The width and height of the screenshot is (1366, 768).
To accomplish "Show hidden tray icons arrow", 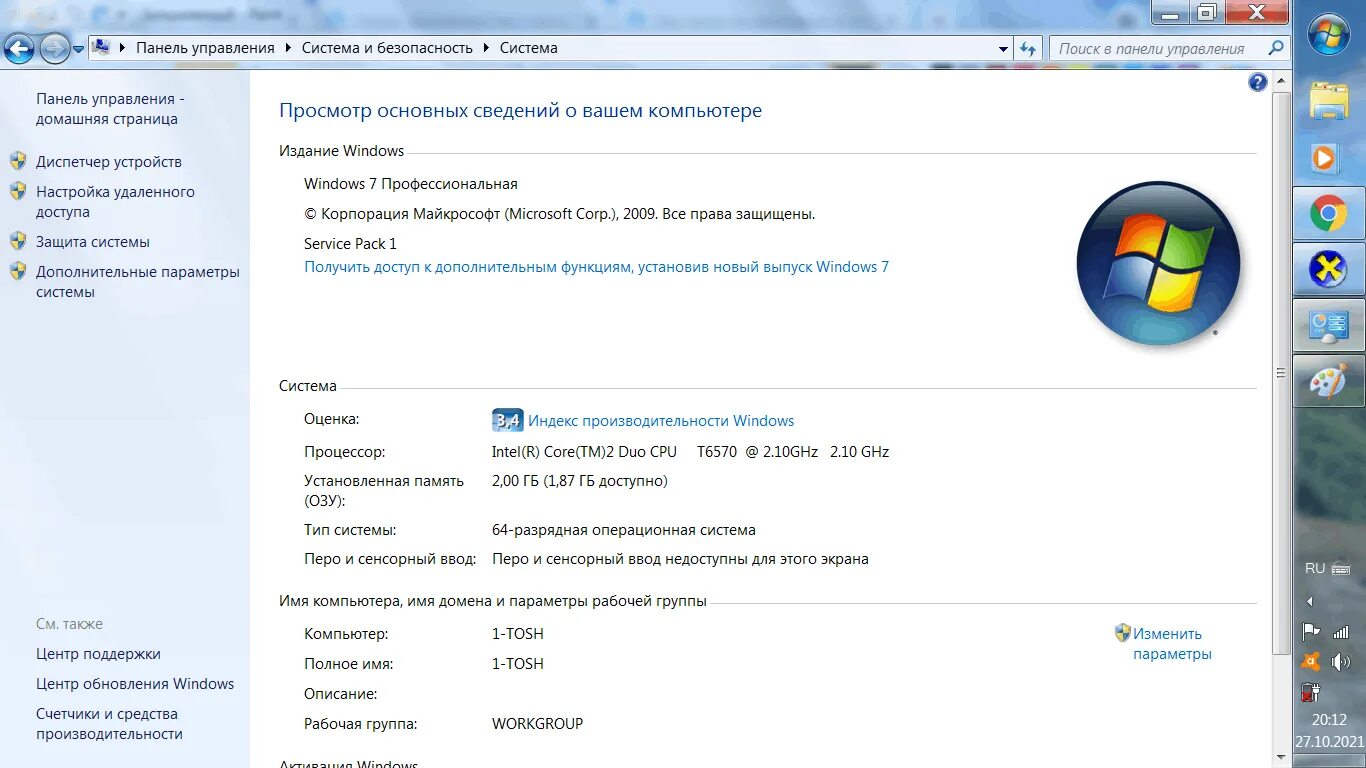I will click(x=1310, y=602).
